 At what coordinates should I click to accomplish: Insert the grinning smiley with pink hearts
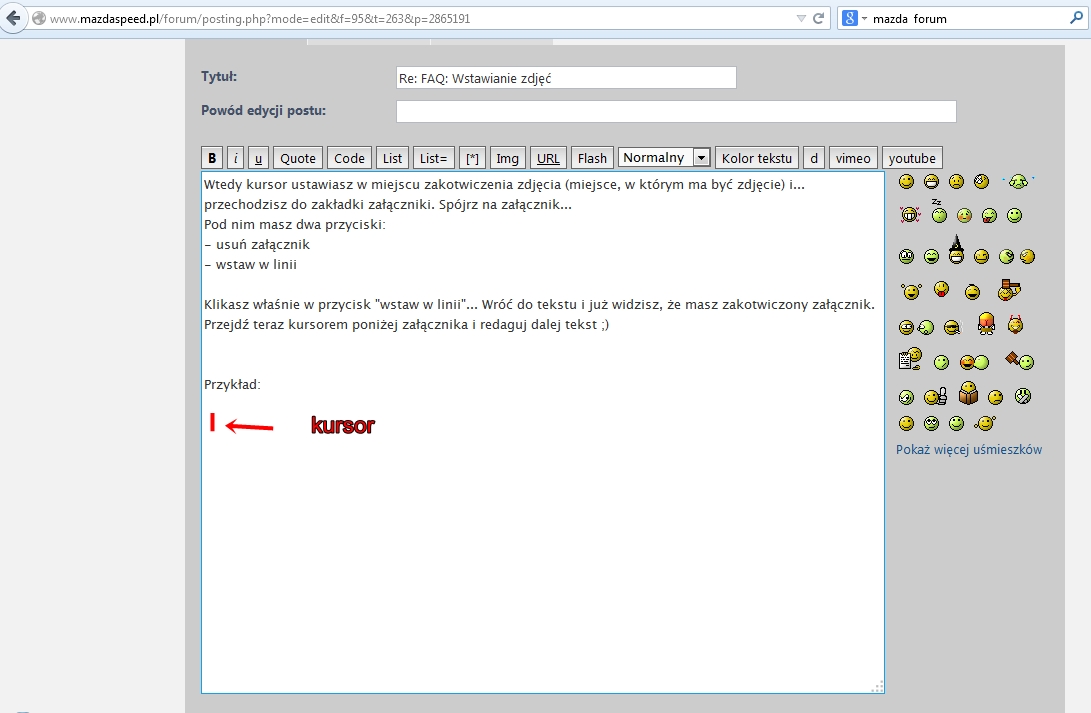[x=909, y=214]
